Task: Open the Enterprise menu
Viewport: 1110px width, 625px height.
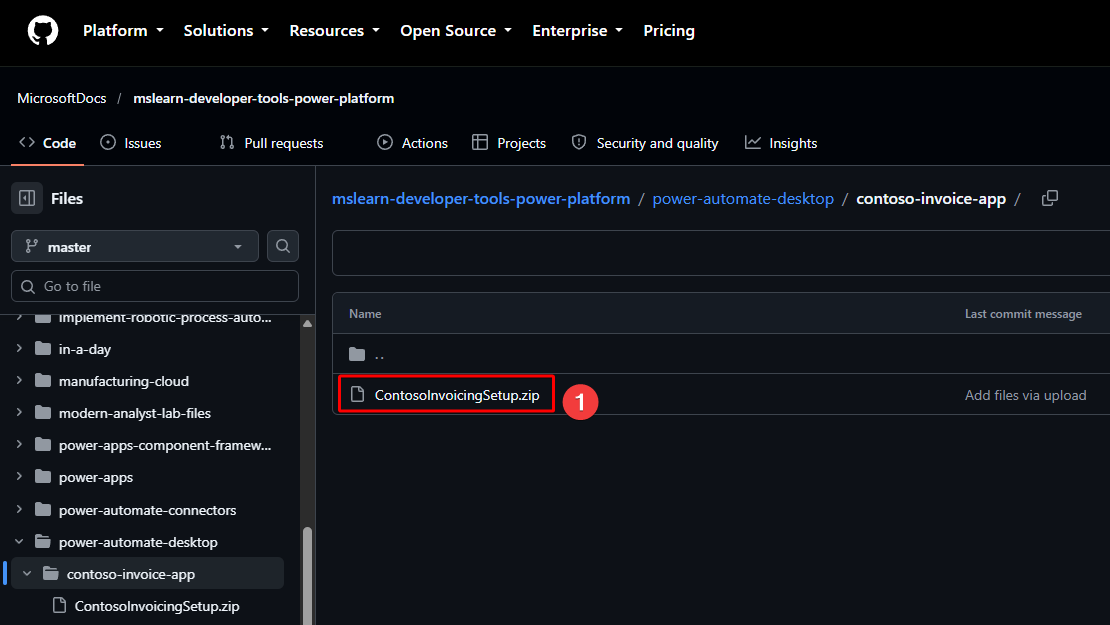Action: (578, 31)
